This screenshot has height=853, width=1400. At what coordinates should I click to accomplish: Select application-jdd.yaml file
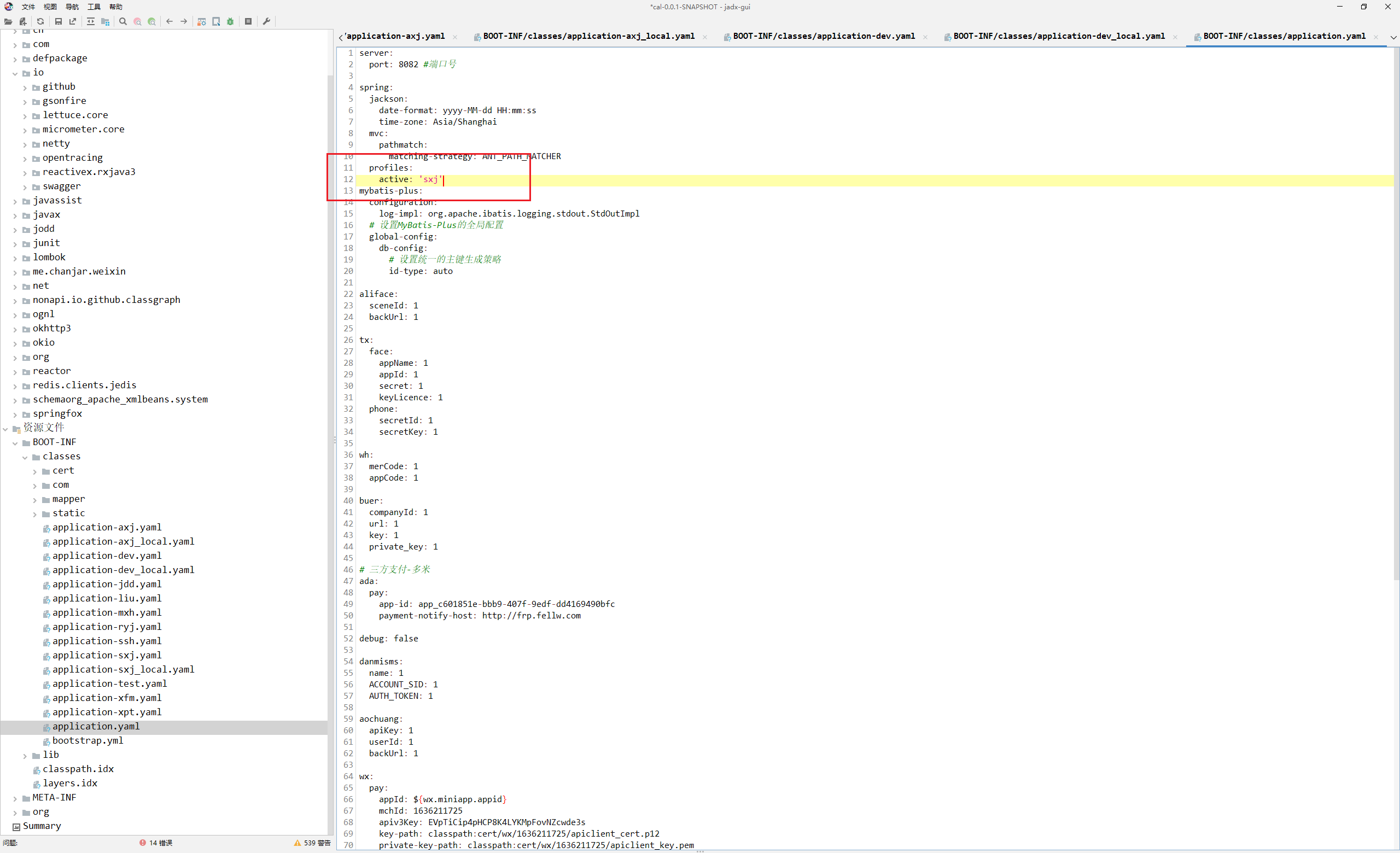tap(107, 585)
